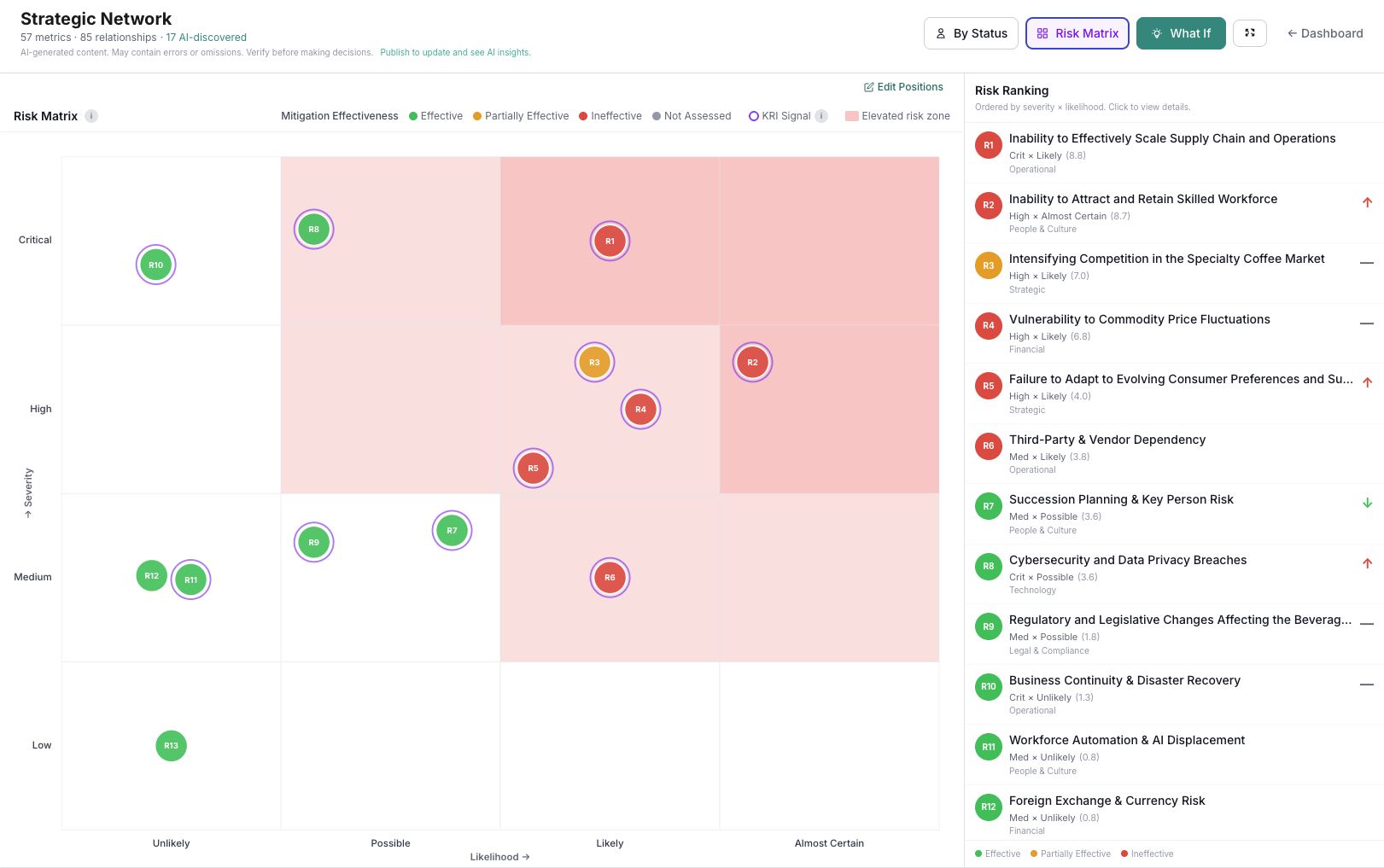Click the upward trend arrow beside R8 Cybersecurity risk
The width and height of the screenshot is (1384, 868).
[x=1368, y=563]
